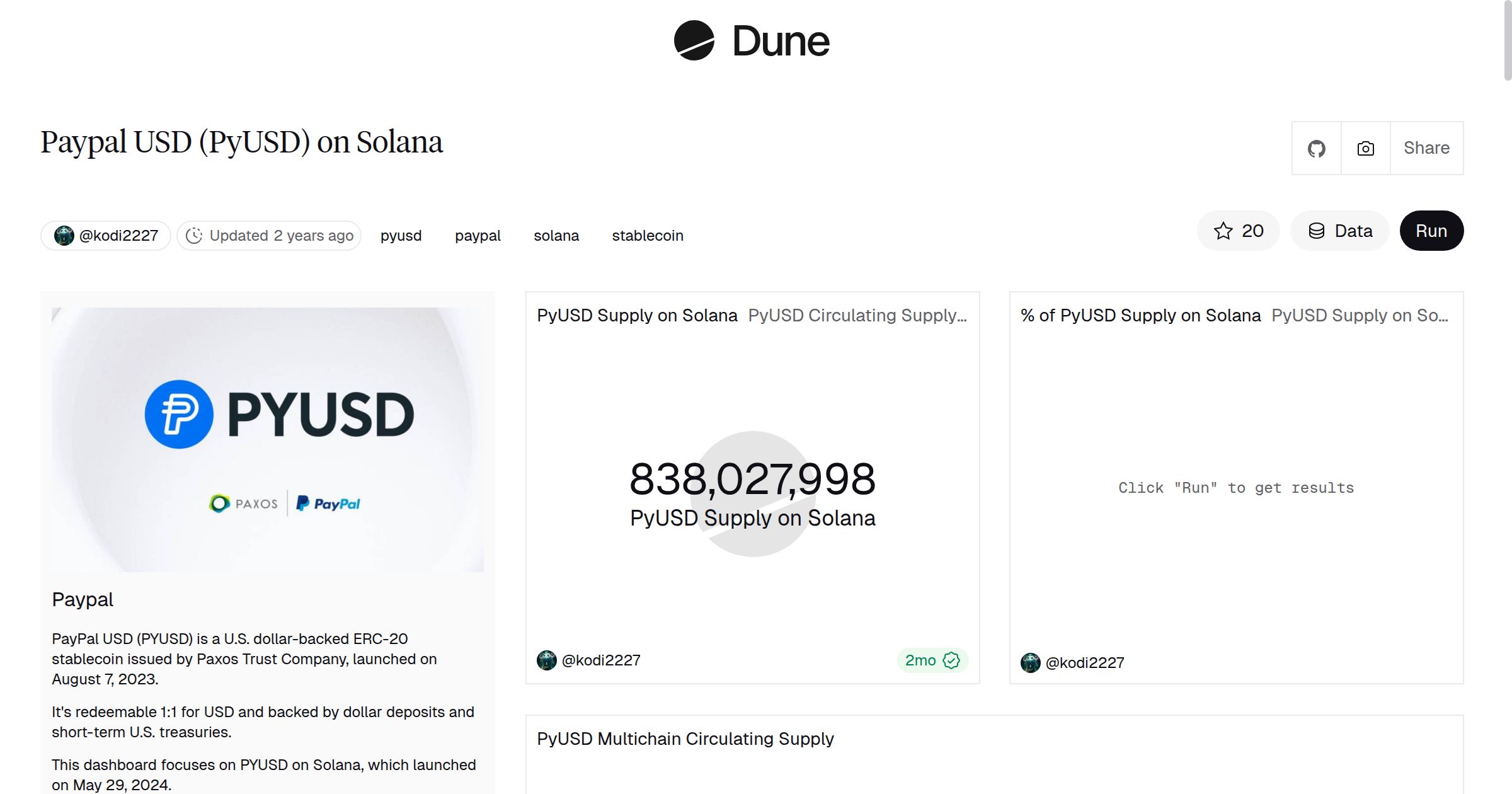1512x794 pixels.
Task: Open the dashboard's GitHub repository icon
Action: pyautogui.click(x=1316, y=148)
